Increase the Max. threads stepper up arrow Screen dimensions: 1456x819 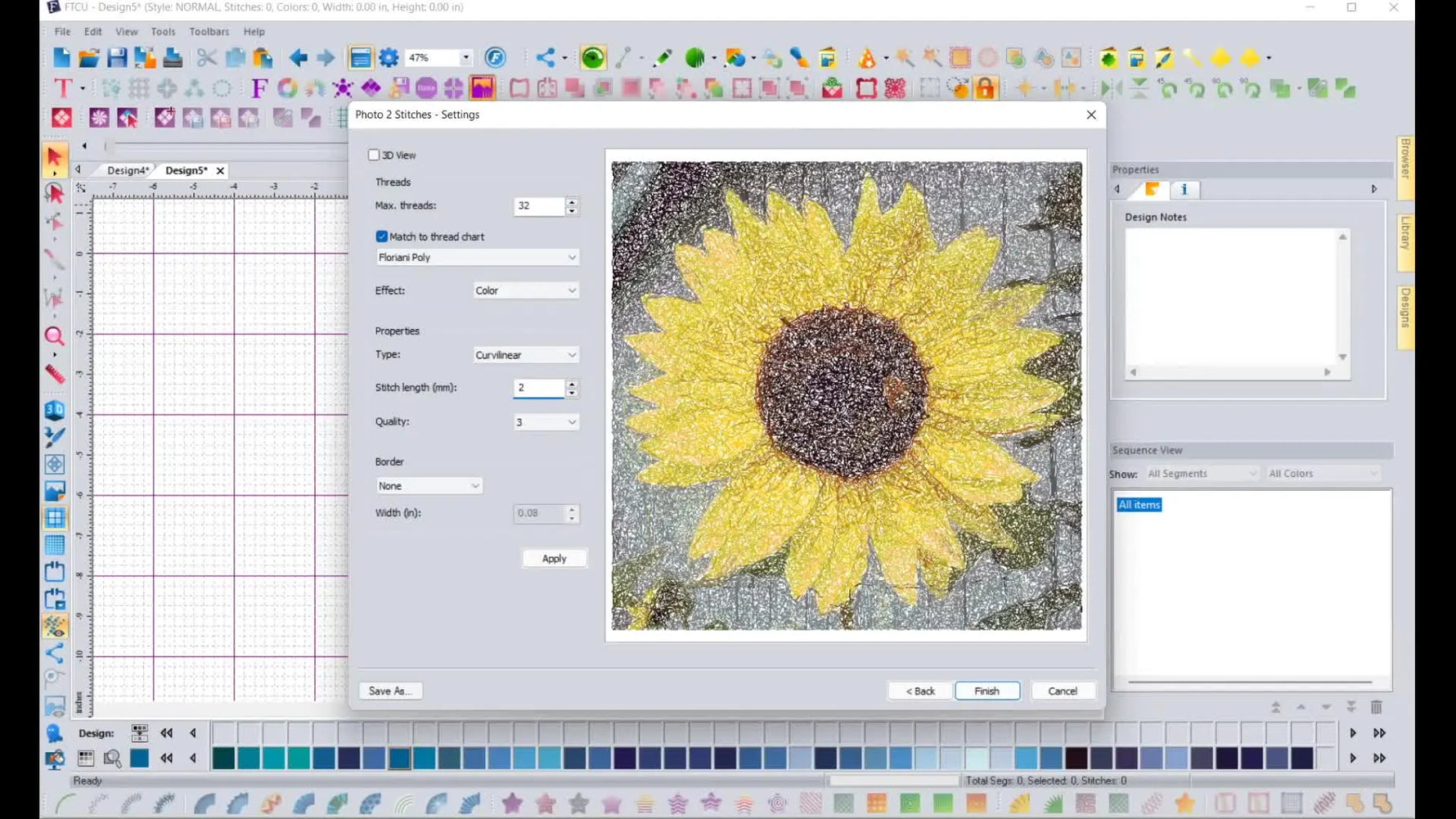tap(572, 201)
